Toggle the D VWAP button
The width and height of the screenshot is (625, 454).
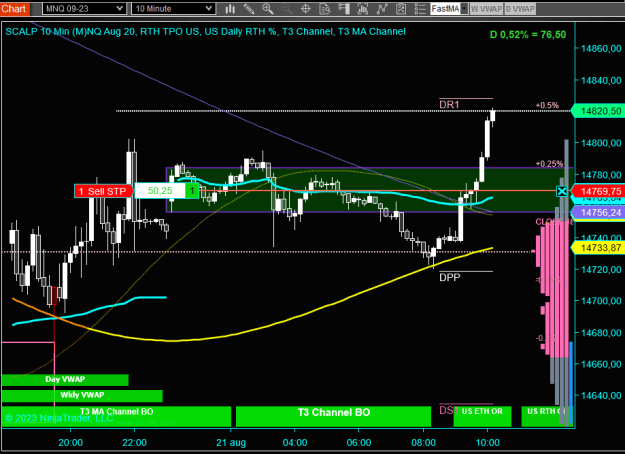click(x=520, y=9)
